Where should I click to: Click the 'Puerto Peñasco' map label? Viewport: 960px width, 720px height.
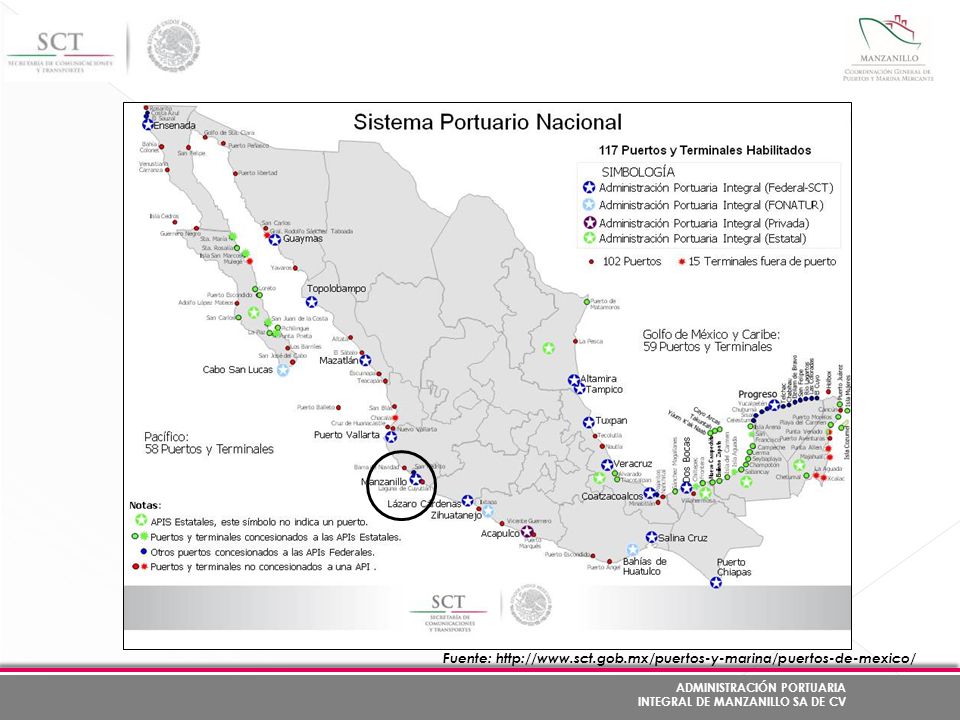[248, 146]
